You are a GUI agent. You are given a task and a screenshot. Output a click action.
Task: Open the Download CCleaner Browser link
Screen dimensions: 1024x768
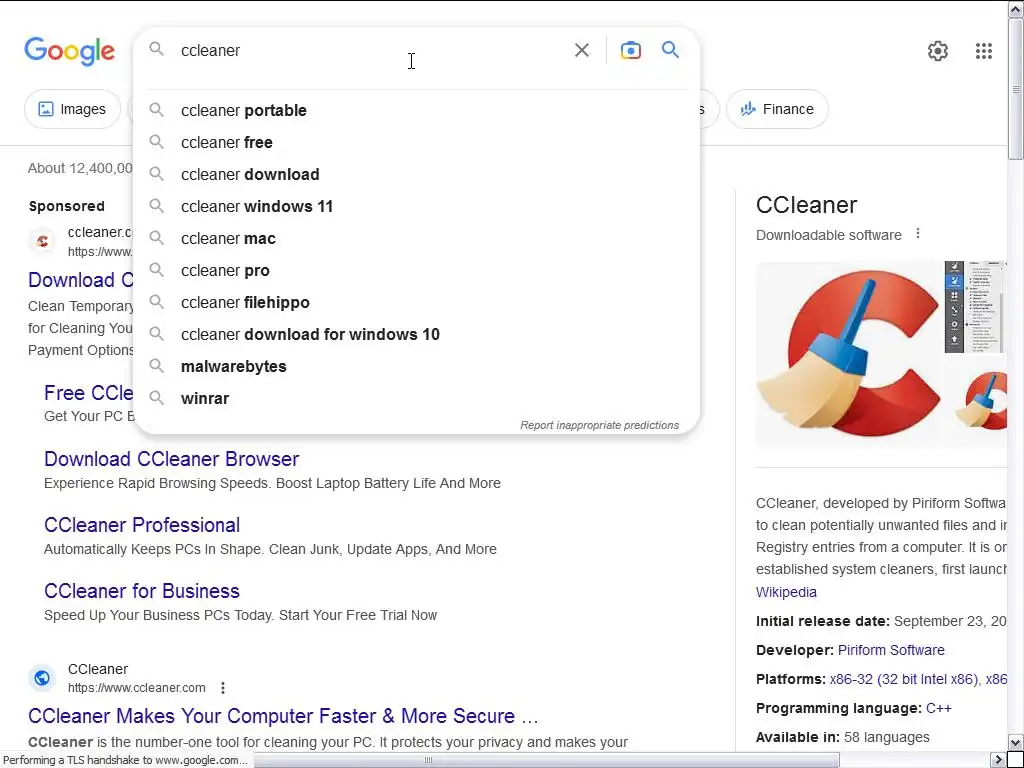(x=171, y=459)
